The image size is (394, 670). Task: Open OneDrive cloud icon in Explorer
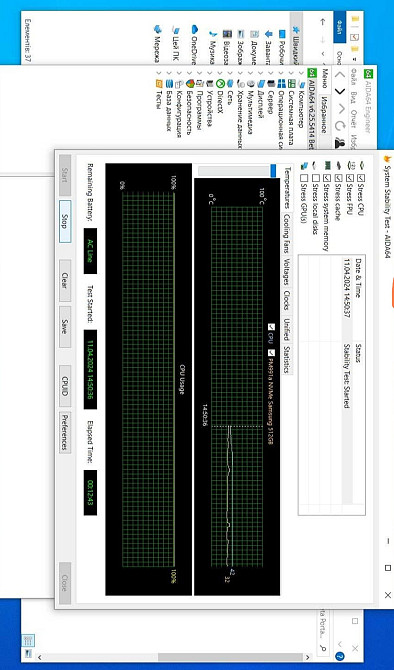point(195,29)
